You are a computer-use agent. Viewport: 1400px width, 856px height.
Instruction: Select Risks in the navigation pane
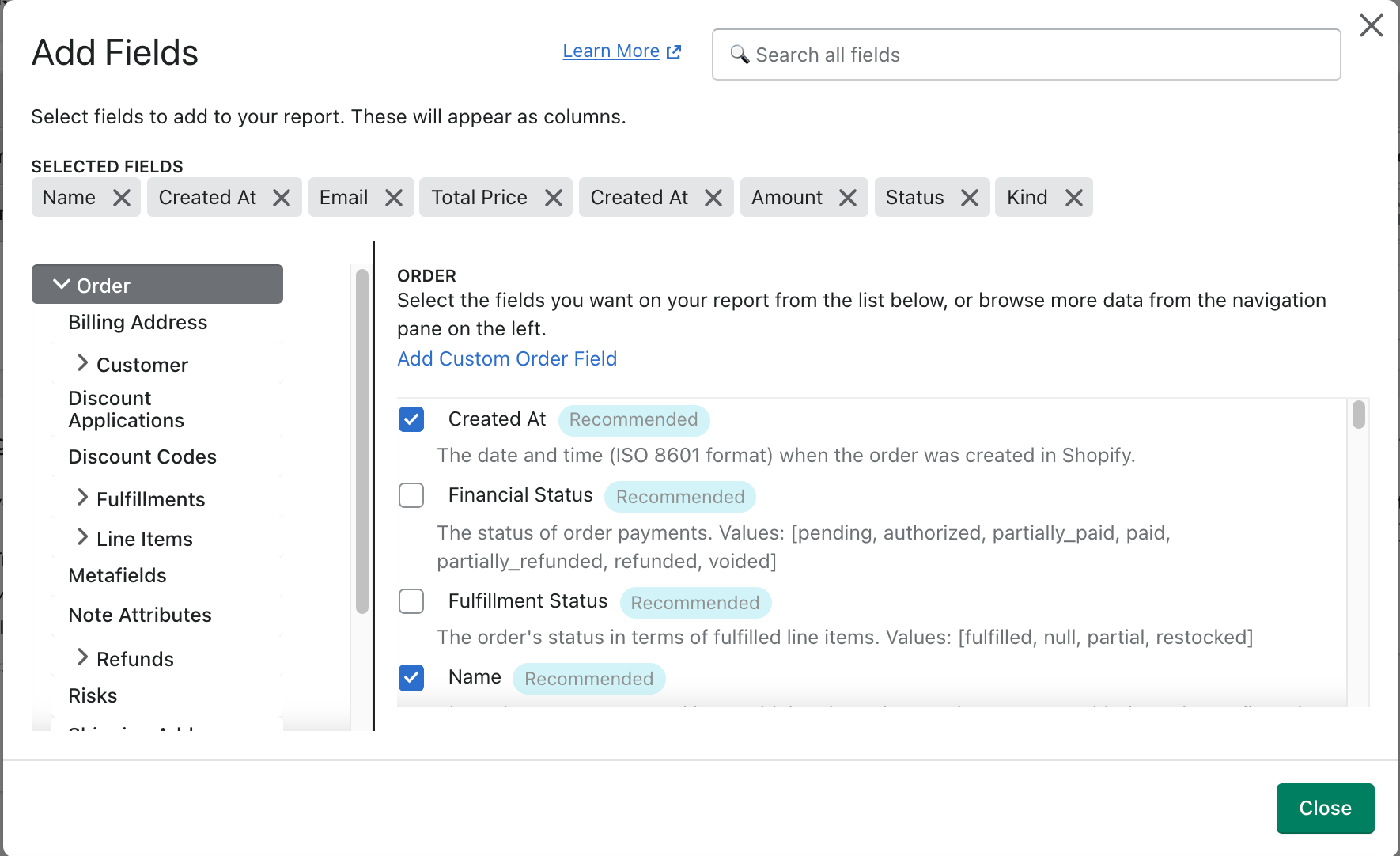[x=93, y=696]
